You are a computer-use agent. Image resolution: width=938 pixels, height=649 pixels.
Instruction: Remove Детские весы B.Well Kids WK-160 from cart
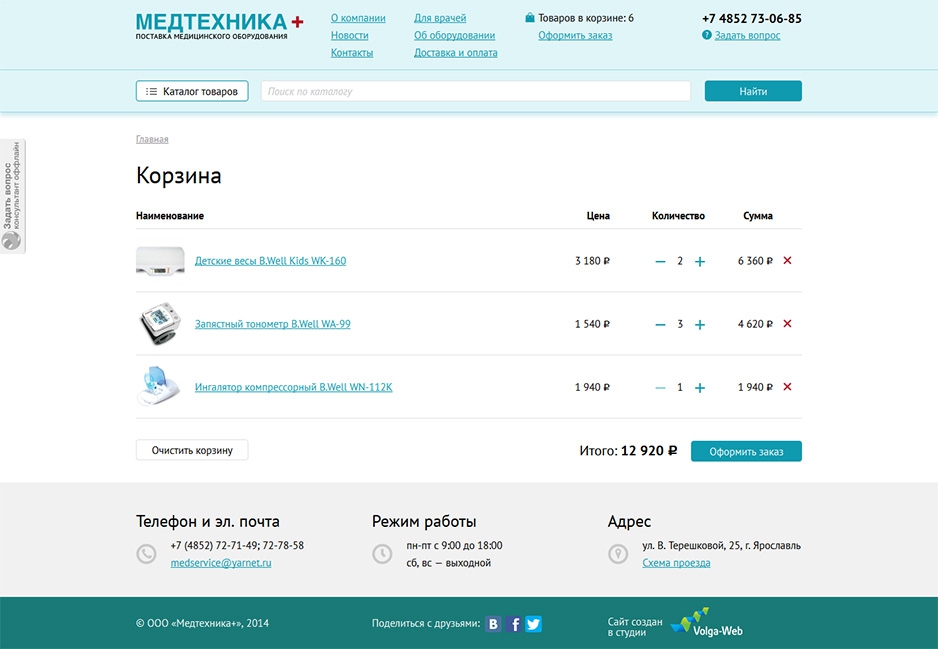(x=787, y=260)
